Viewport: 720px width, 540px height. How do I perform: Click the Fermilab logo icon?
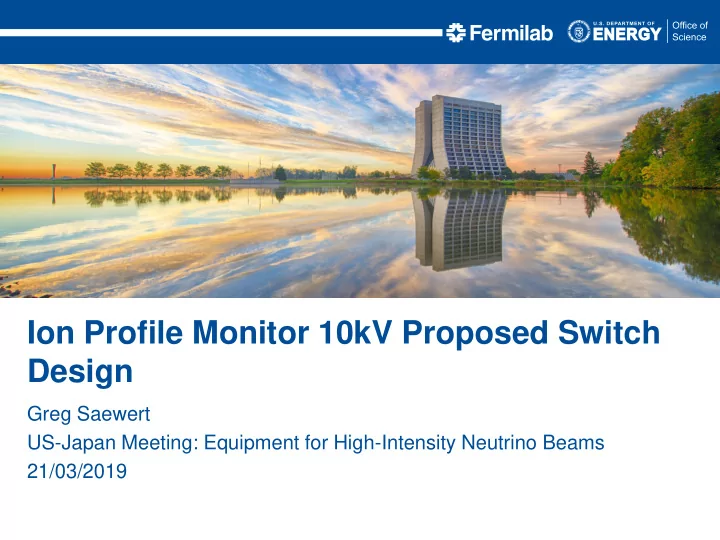pos(456,33)
